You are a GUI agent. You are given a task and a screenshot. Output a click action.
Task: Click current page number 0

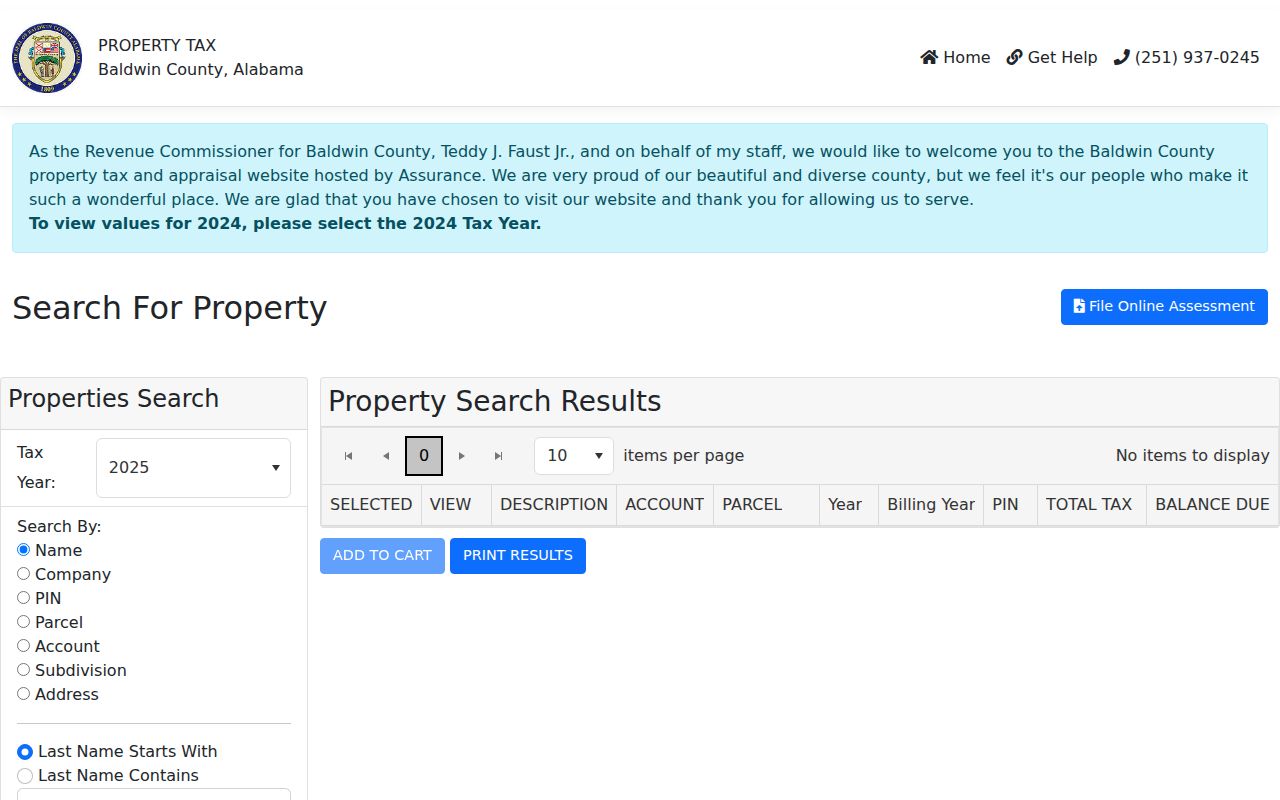click(x=424, y=456)
